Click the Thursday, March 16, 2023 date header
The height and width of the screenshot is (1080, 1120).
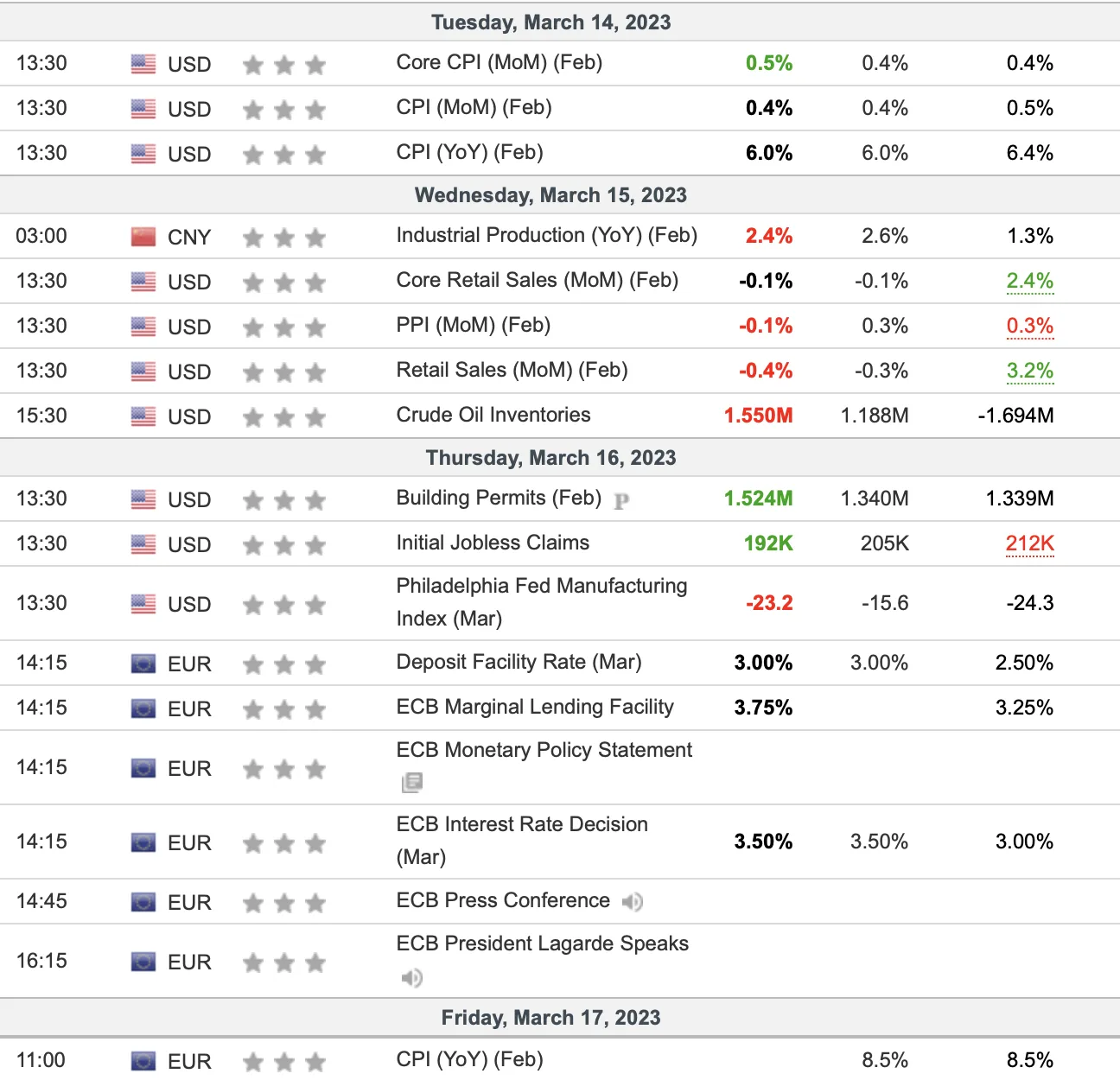[551, 458]
